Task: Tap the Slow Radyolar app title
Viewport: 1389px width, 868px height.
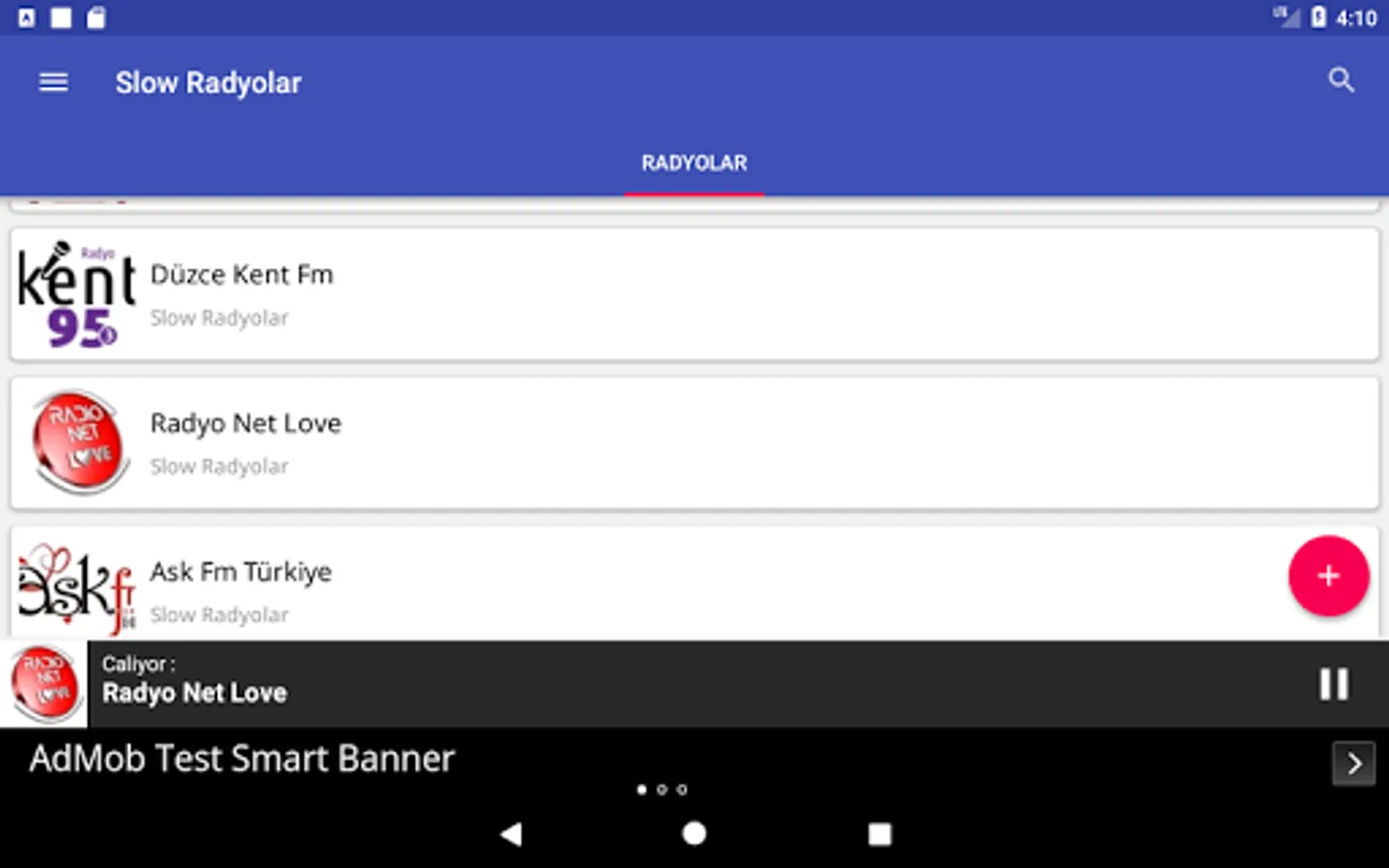Action: click(x=208, y=83)
